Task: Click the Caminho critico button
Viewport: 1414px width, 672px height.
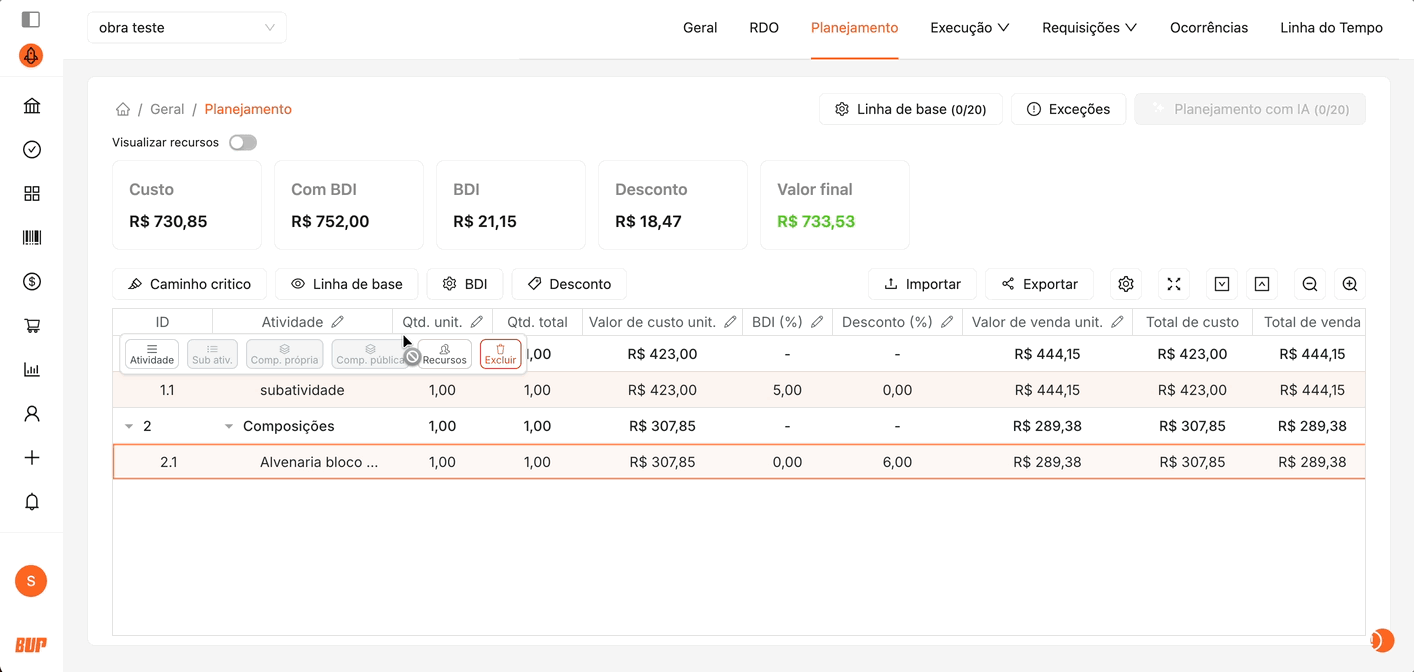Action: tap(189, 284)
